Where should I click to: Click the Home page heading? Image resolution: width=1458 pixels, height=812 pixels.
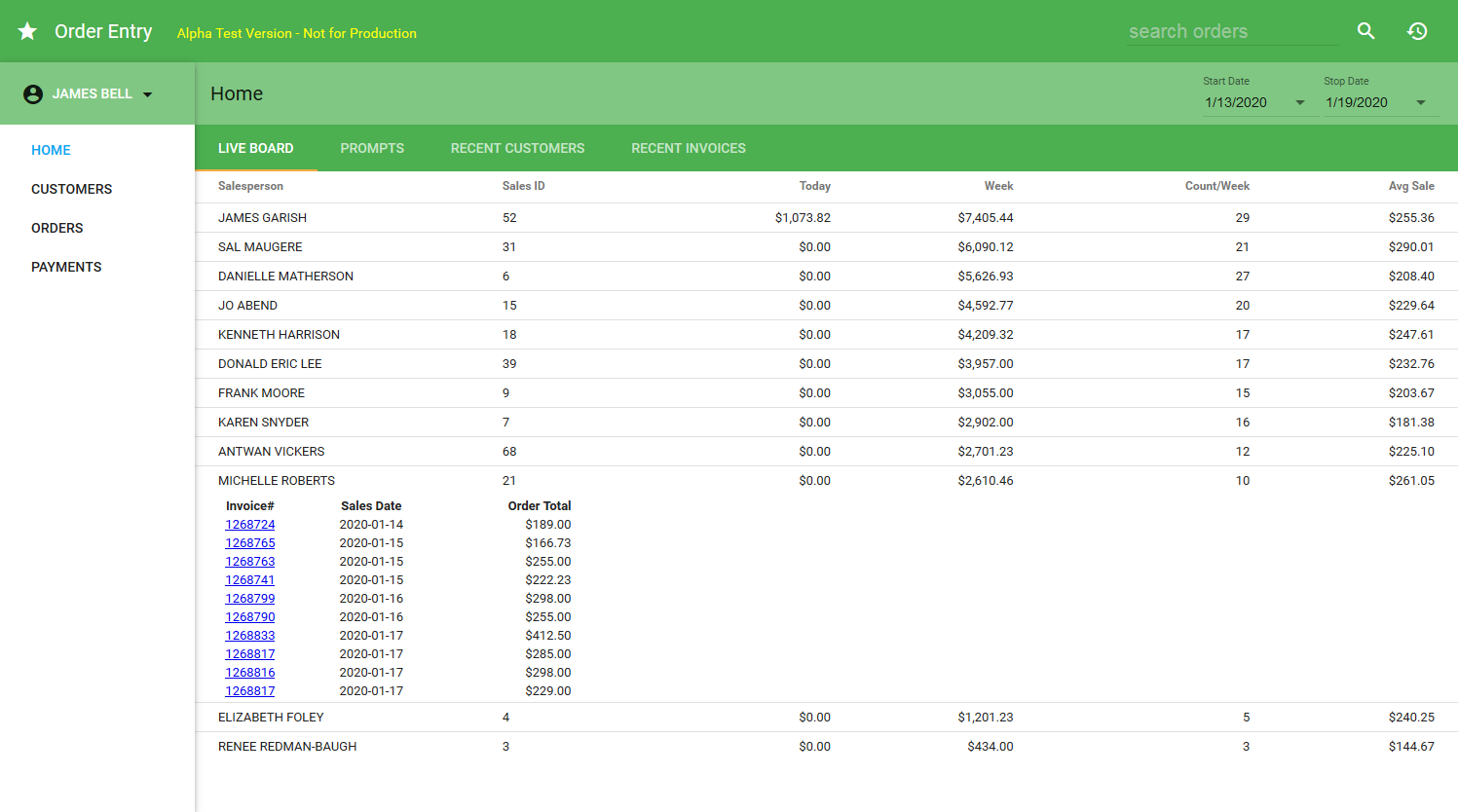tap(237, 93)
